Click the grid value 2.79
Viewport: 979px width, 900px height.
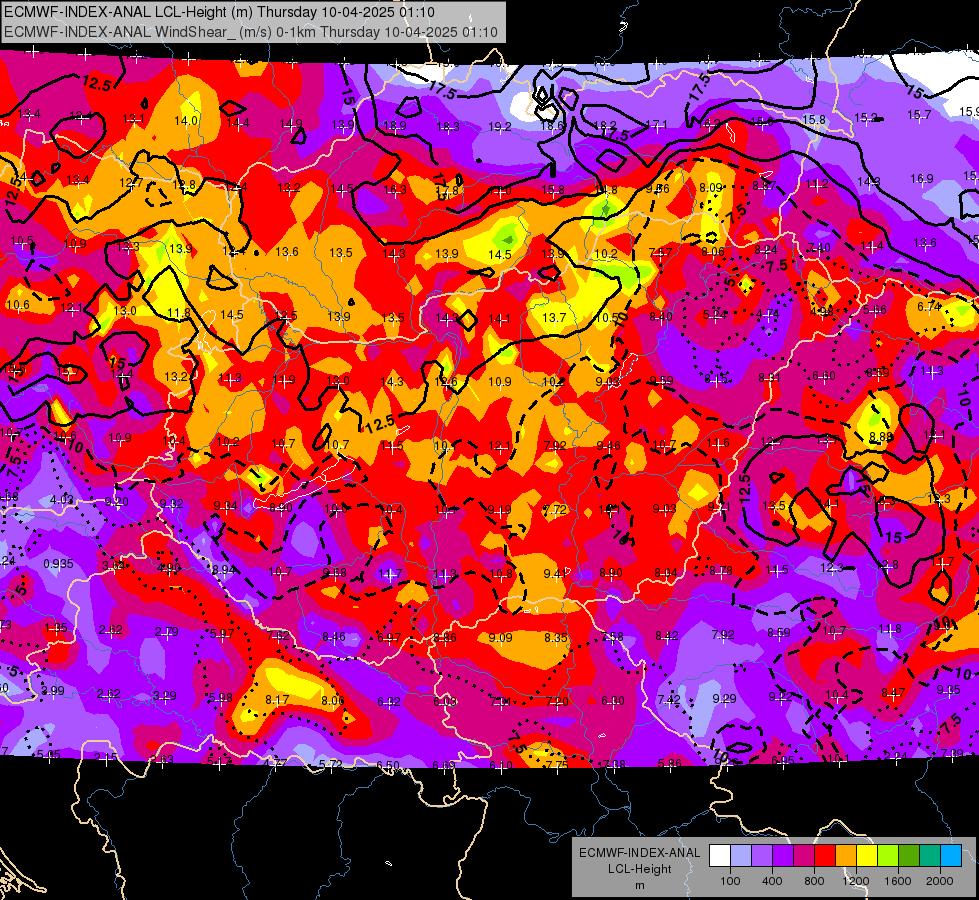tap(167, 632)
